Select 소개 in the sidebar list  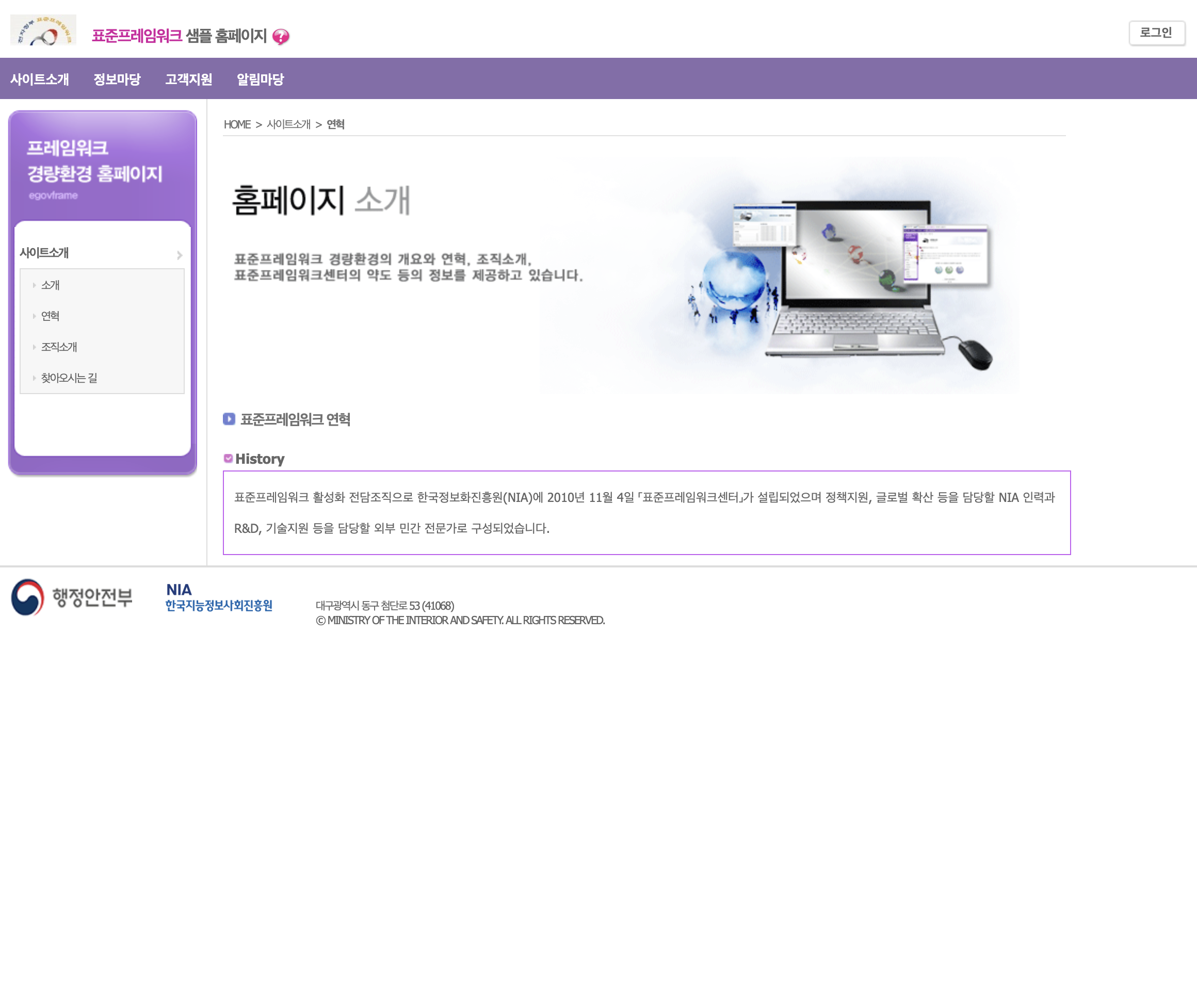click(x=50, y=285)
